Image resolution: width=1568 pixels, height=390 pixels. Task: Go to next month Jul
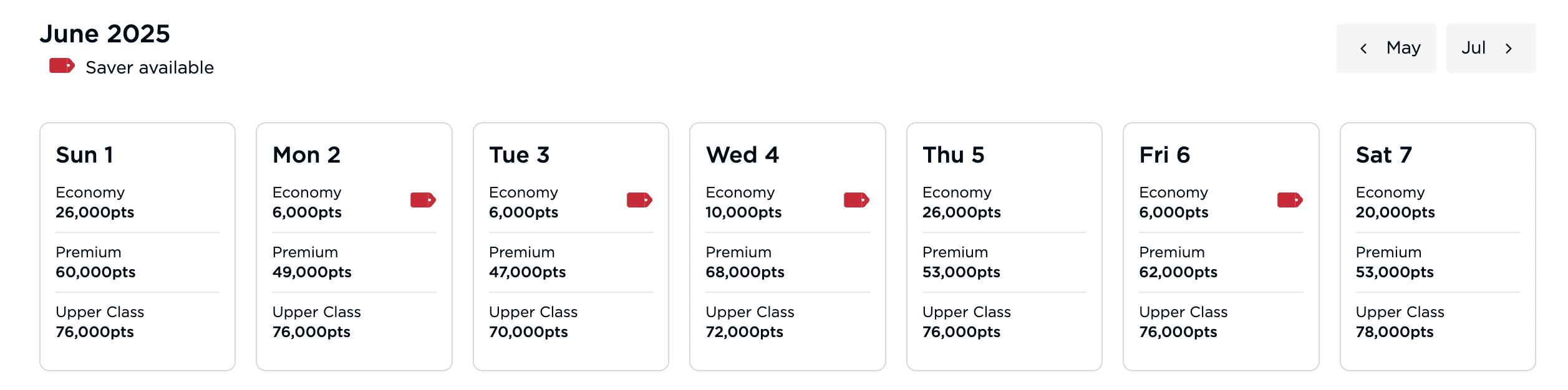coord(1490,49)
